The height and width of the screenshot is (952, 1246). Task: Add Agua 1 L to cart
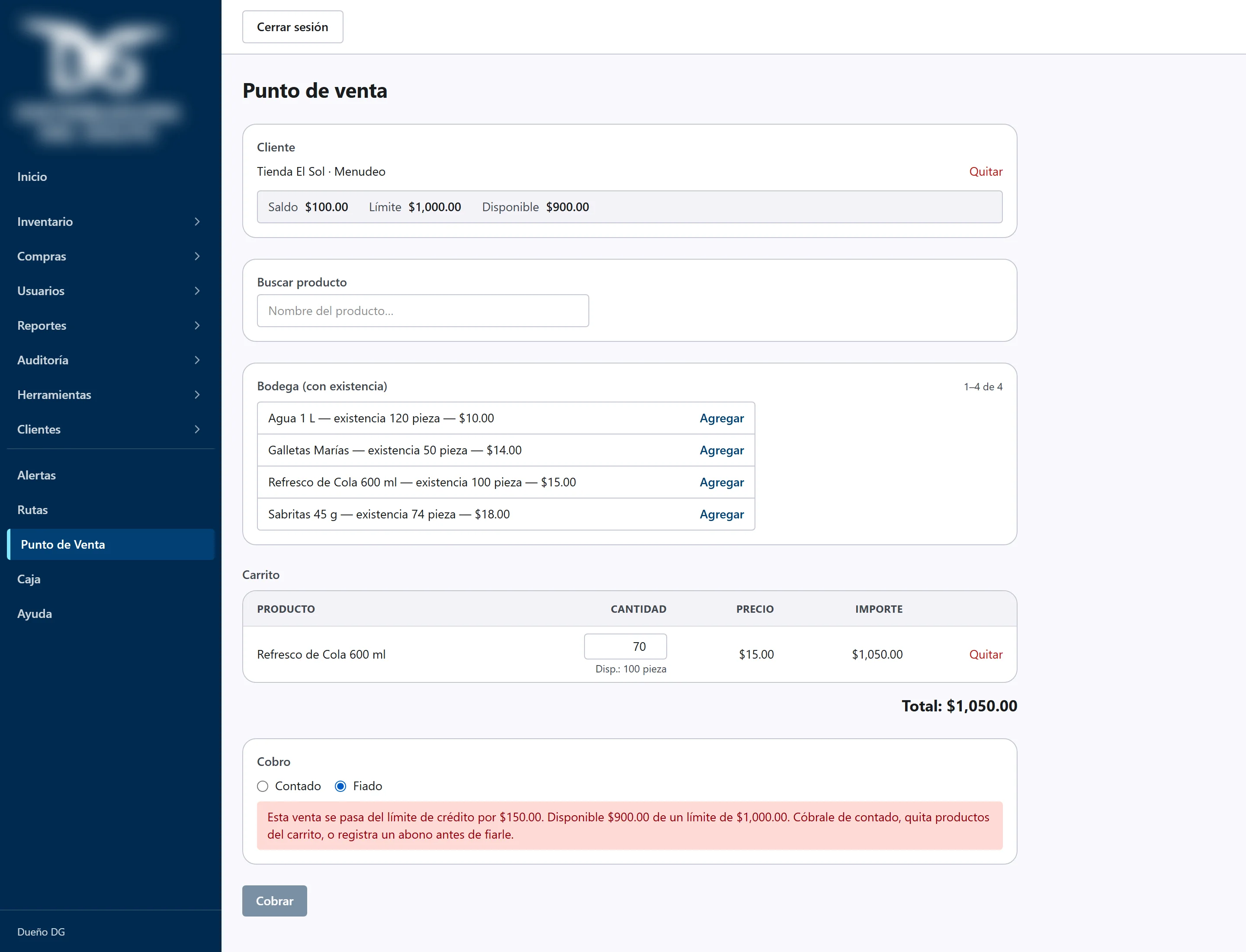point(721,418)
